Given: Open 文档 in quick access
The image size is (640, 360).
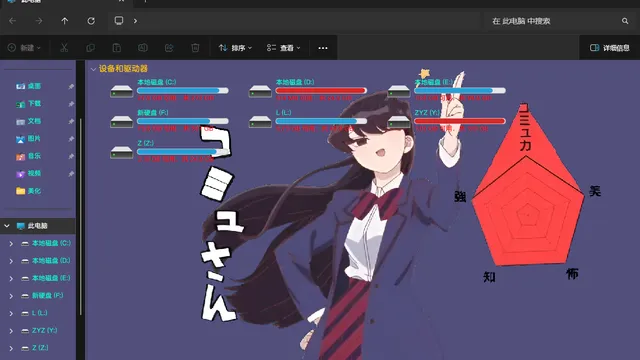Looking at the screenshot, I should [x=34, y=121].
